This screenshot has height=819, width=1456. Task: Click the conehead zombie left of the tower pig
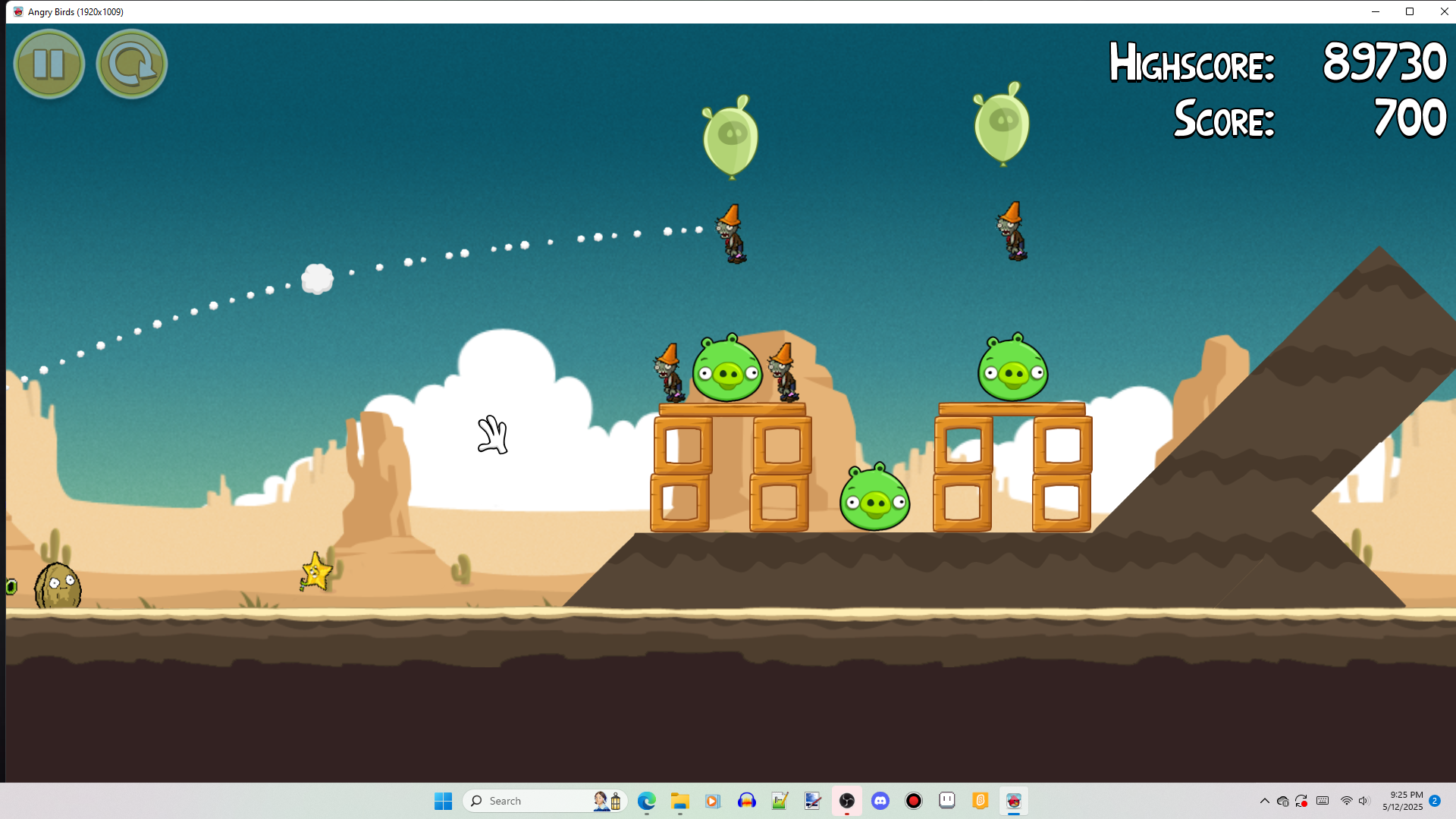[669, 372]
